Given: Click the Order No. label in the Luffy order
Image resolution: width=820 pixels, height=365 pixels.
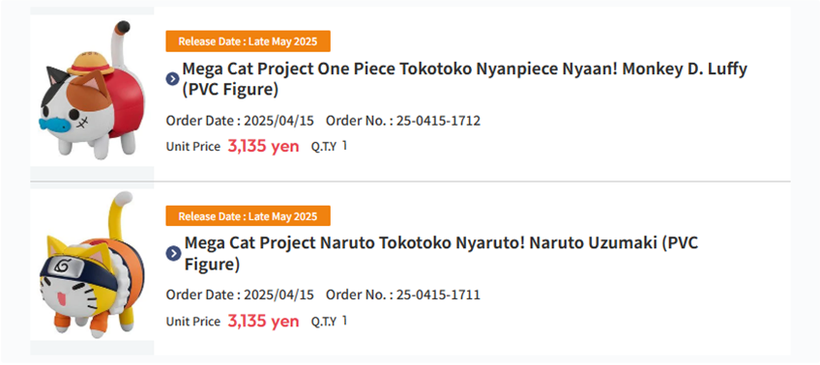Looking at the screenshot, I should (359, 121).
